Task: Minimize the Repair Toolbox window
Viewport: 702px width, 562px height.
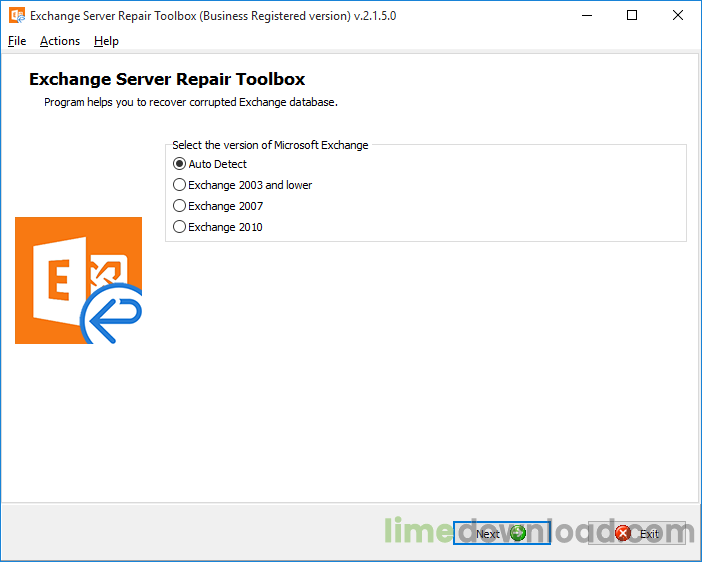Action: 587,16
